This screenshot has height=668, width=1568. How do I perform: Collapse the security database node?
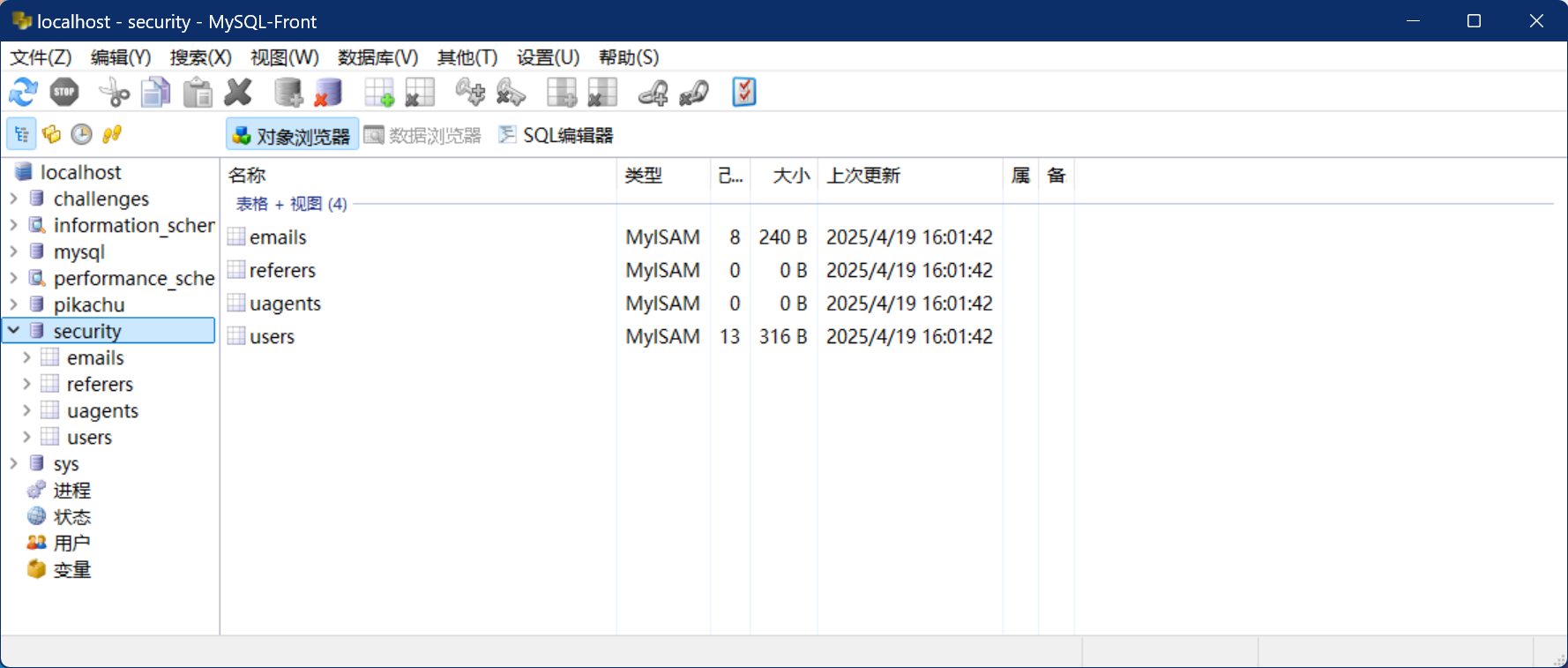point(14,331)
